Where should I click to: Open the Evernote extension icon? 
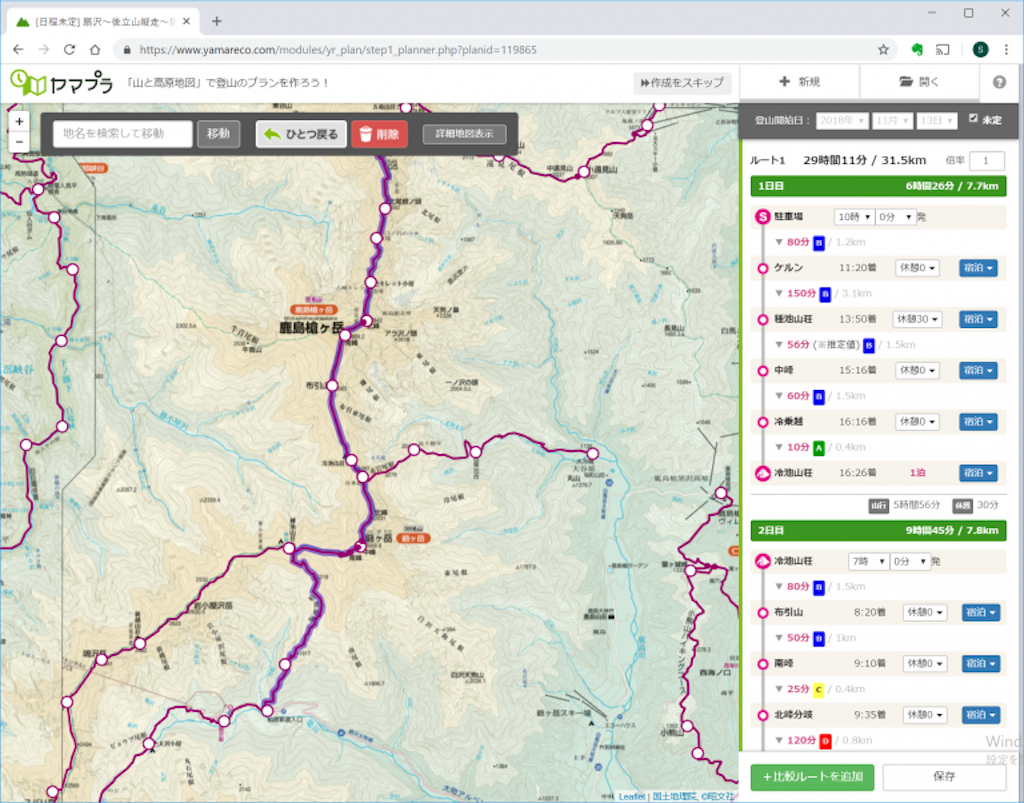click(917, 50)
